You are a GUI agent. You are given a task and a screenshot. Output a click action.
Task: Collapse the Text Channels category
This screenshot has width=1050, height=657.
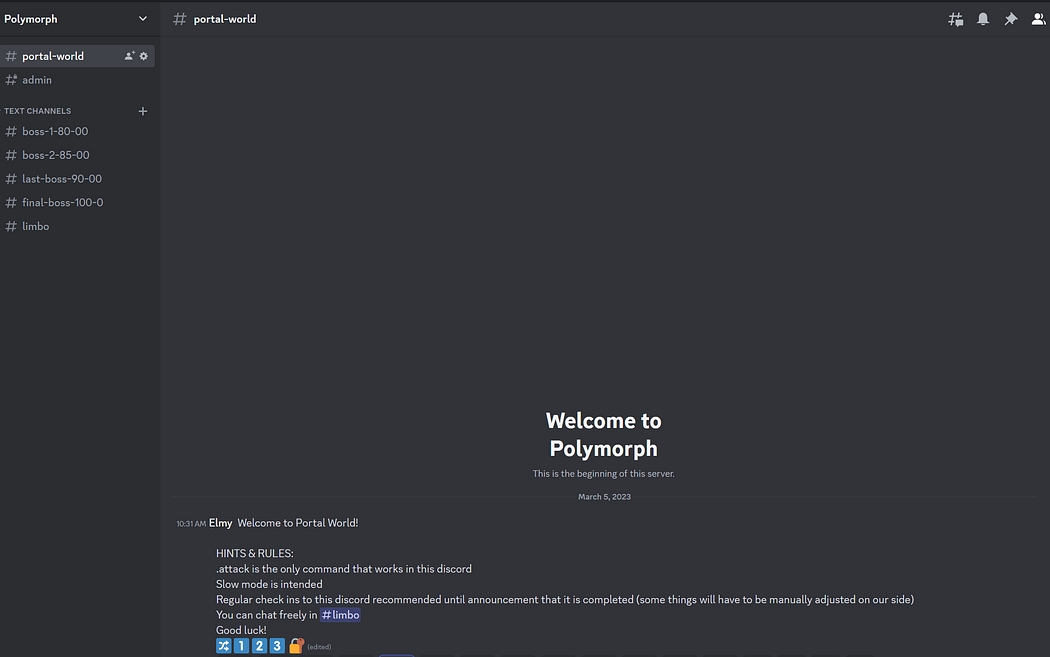pyautogui.click(x=38, y=111)
